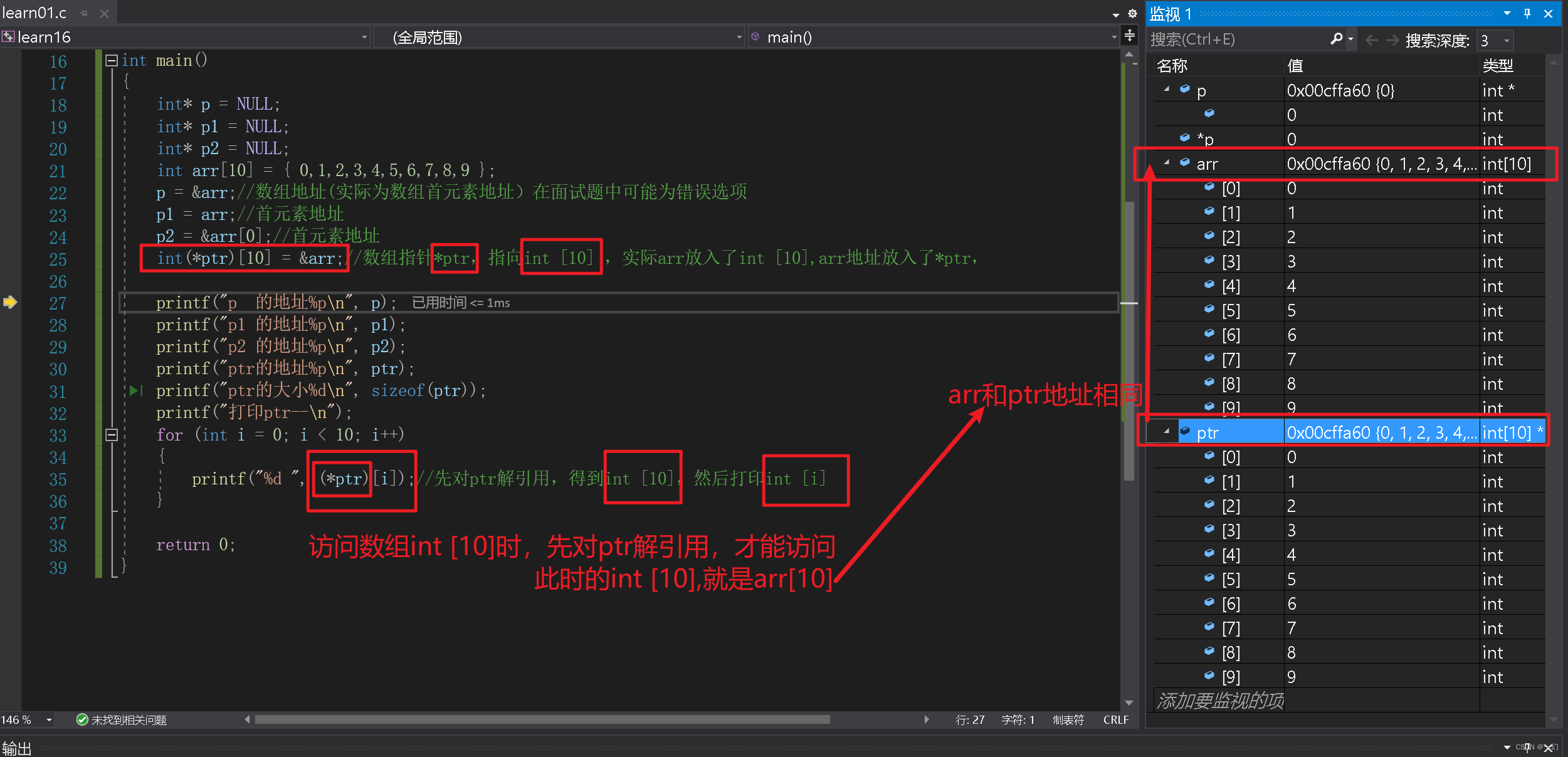
Task: Click the arr type cell int[10]
Action: click(1512, 164)
